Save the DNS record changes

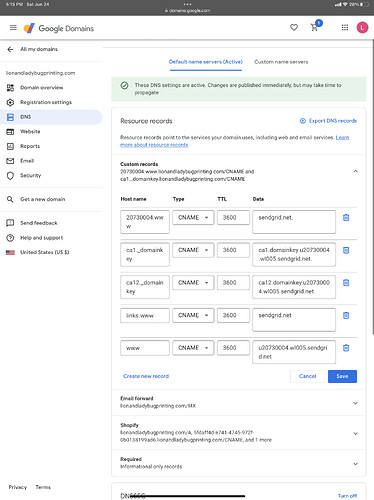[x=342, y=376]
